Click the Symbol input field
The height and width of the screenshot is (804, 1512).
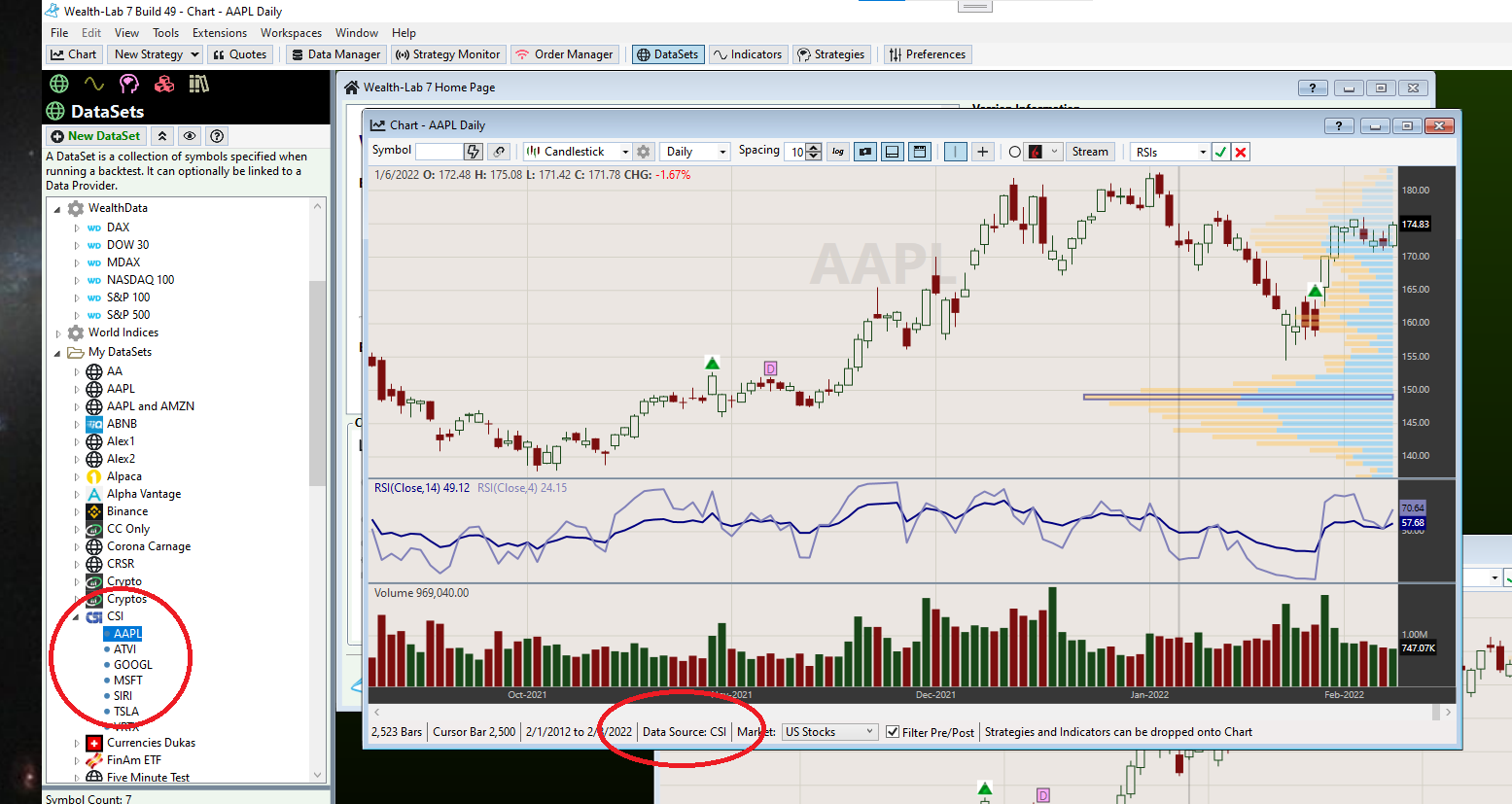pos(439,152)
